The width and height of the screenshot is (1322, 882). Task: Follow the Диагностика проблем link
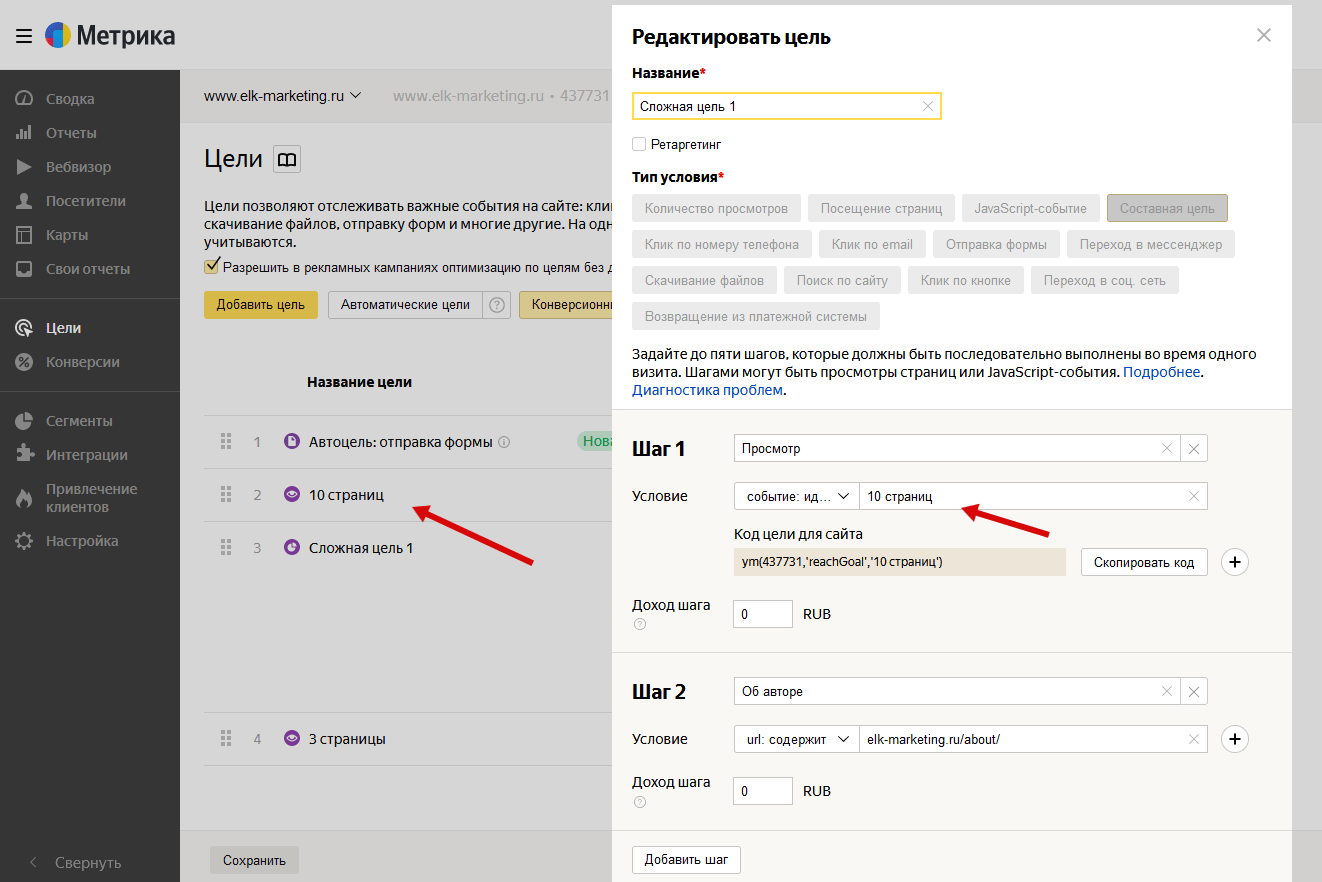[707, 390]
